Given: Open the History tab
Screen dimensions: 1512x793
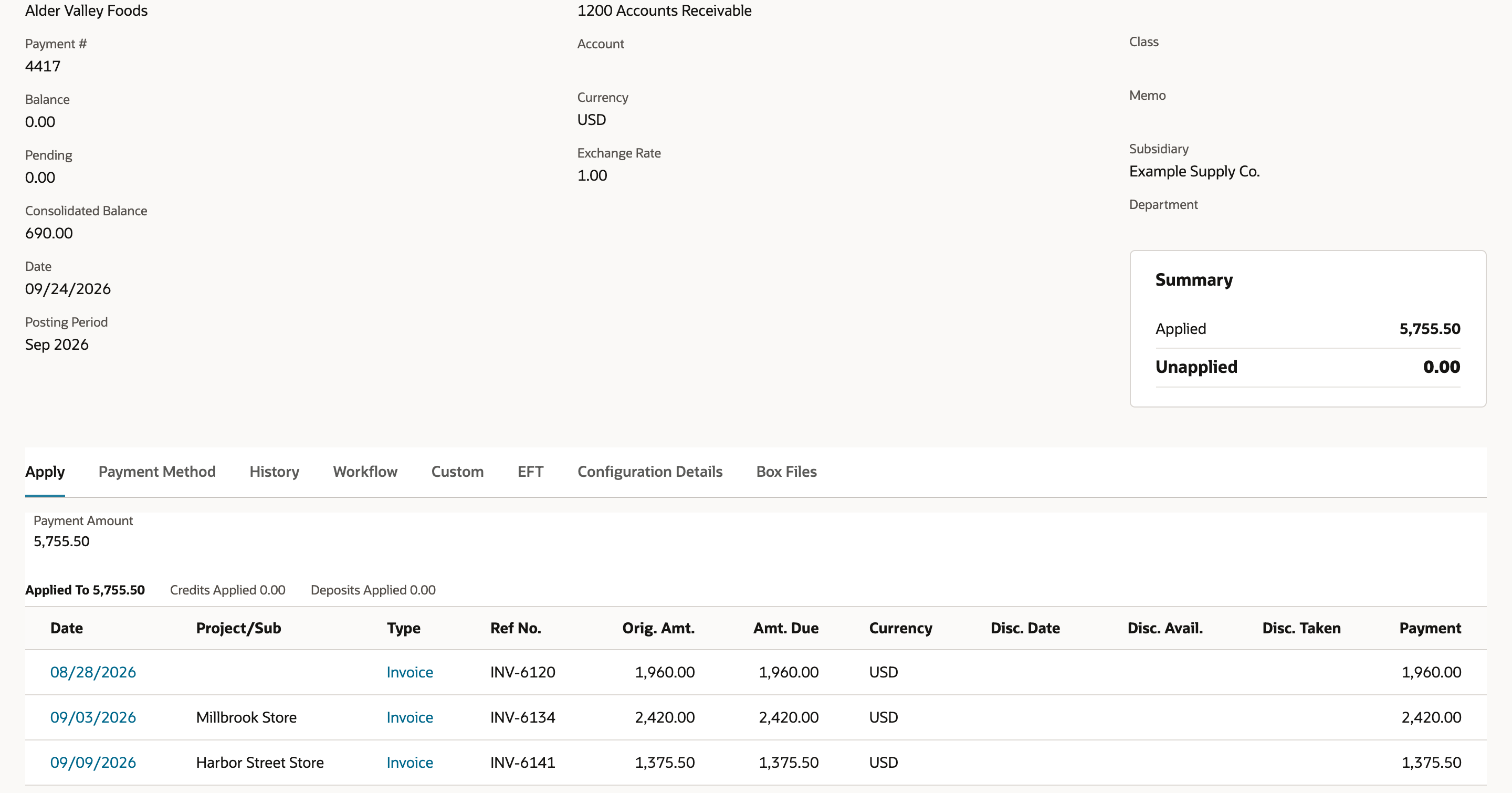Looking at the screenshot, I should tap(274, 472).
